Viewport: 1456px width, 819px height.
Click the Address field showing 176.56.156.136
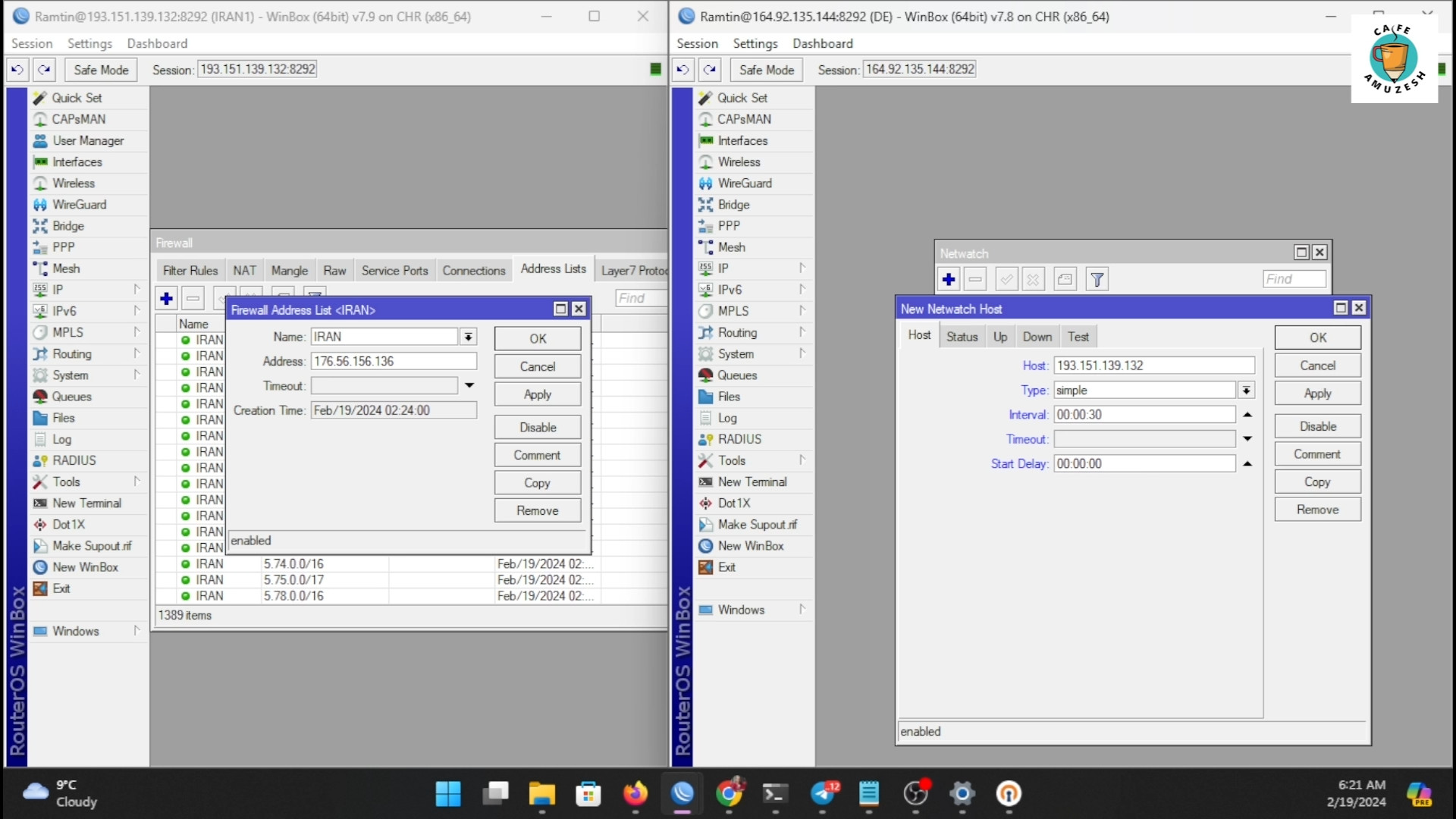(394, 362)
